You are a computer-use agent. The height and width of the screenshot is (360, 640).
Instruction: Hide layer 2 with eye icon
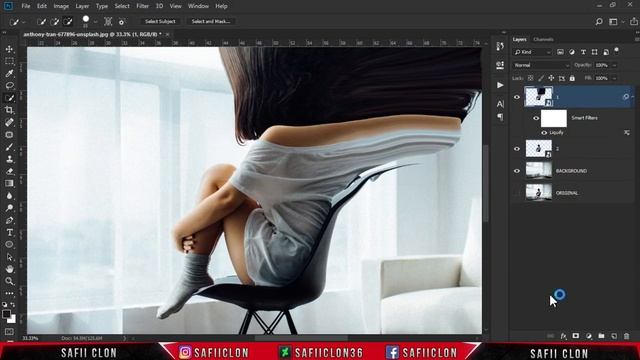click(517, 149)
